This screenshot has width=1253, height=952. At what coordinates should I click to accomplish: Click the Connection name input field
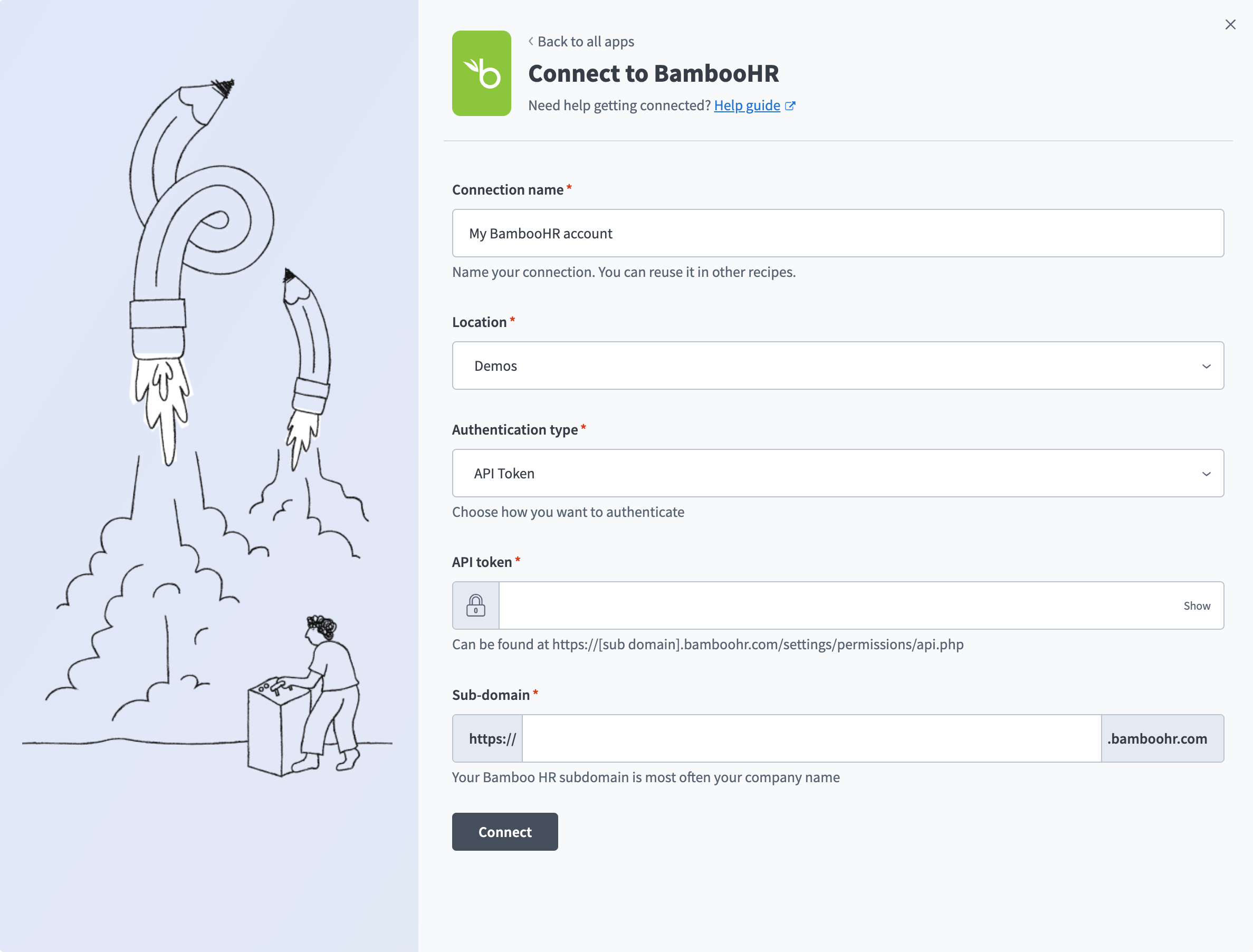(838, 233)
